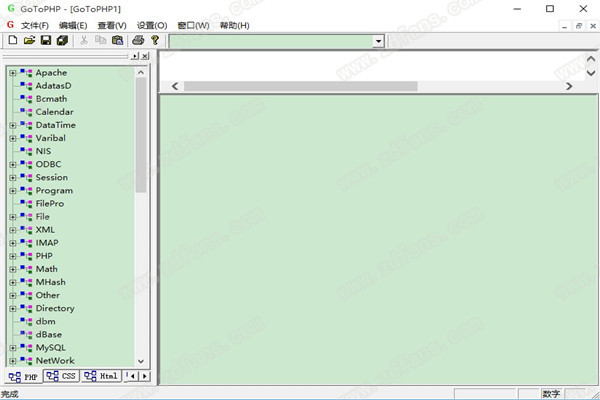Close the function tree side panel
The height and width of the screenshot is (400, 600).
click(145, 56)
